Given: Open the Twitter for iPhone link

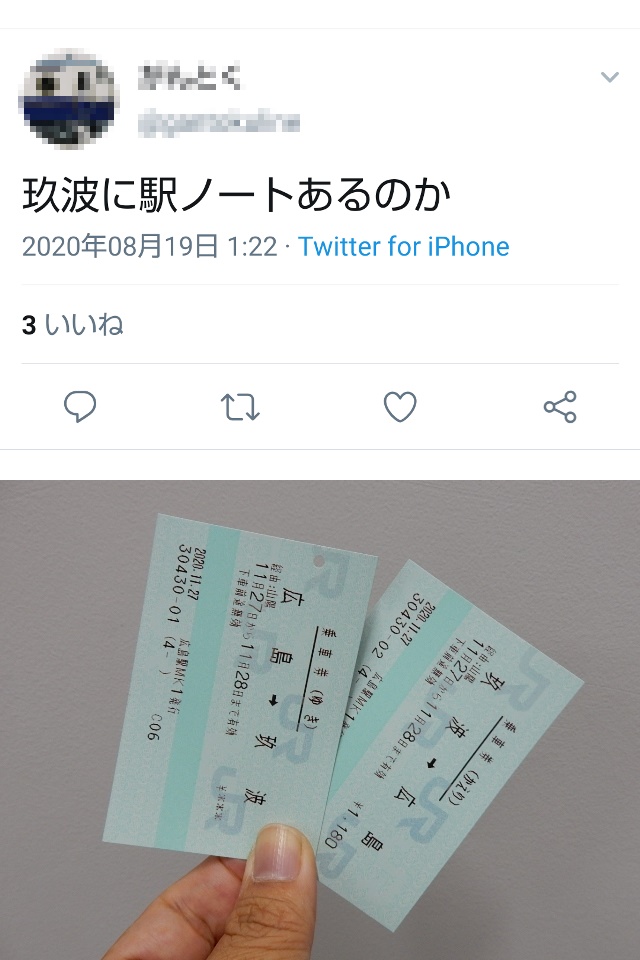Looking at the screenshot, I should [x=404, y=247].
